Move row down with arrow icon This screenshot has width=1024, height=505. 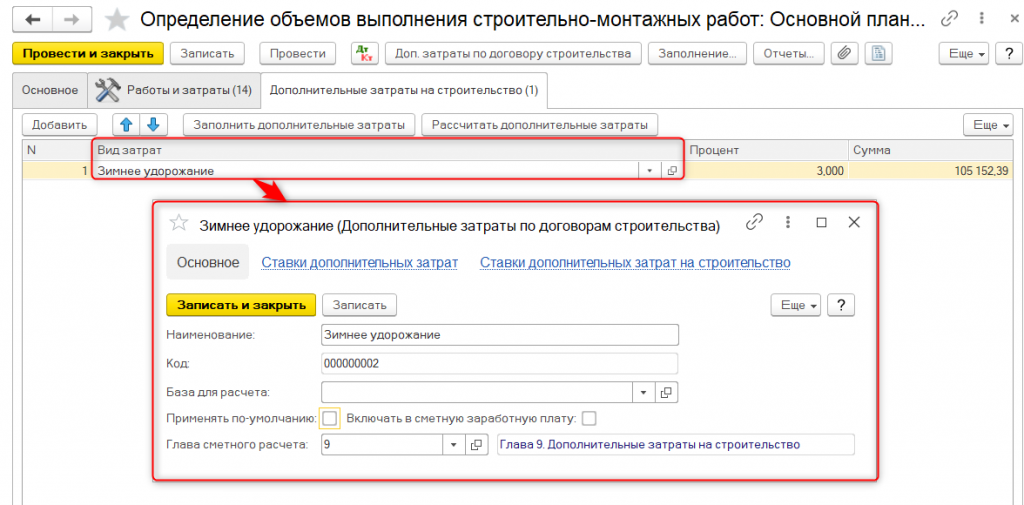152,125
